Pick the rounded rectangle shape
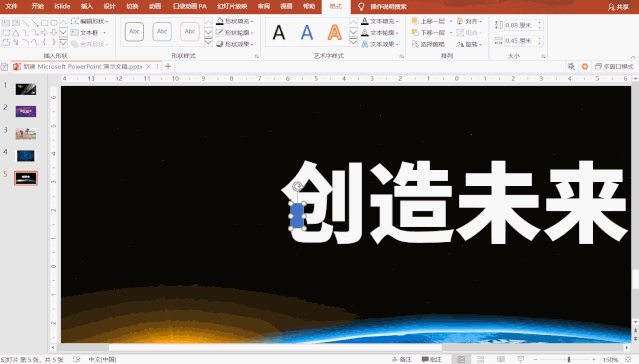Viewport: 639px width, 364px height. [x=6, y=33]
